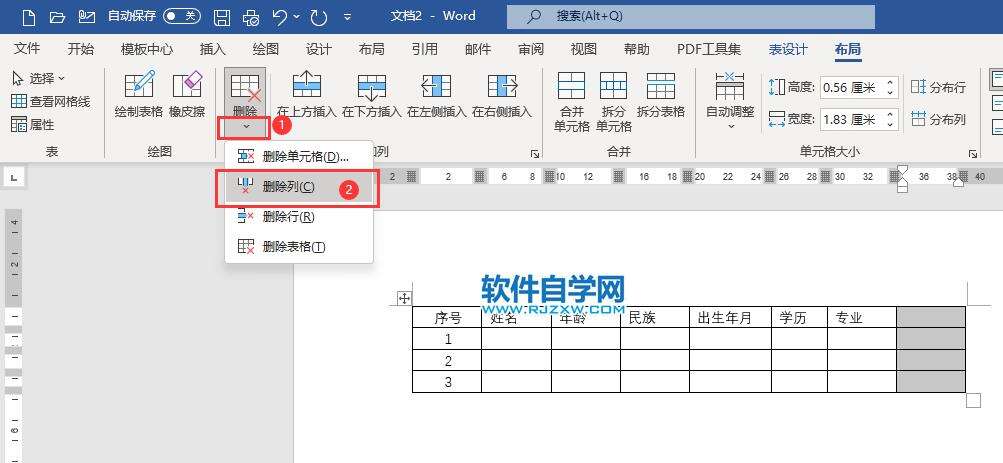Screen dimensions: 1003x463
Task: Click 分布列 distribute columns
Action: point(938,119)
